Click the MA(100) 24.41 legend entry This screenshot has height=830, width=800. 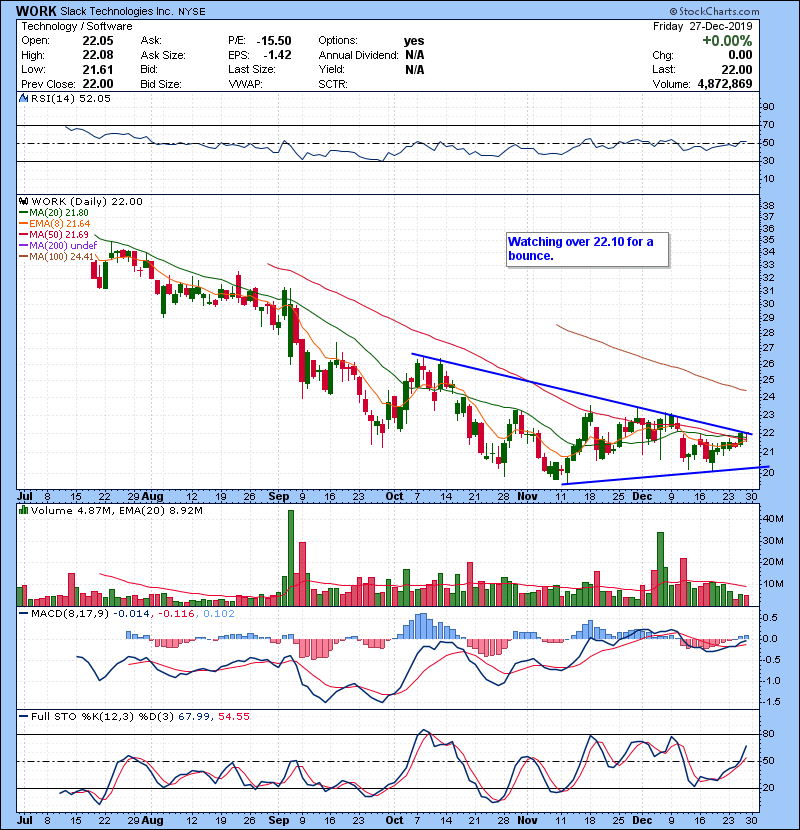pos(57,257)
